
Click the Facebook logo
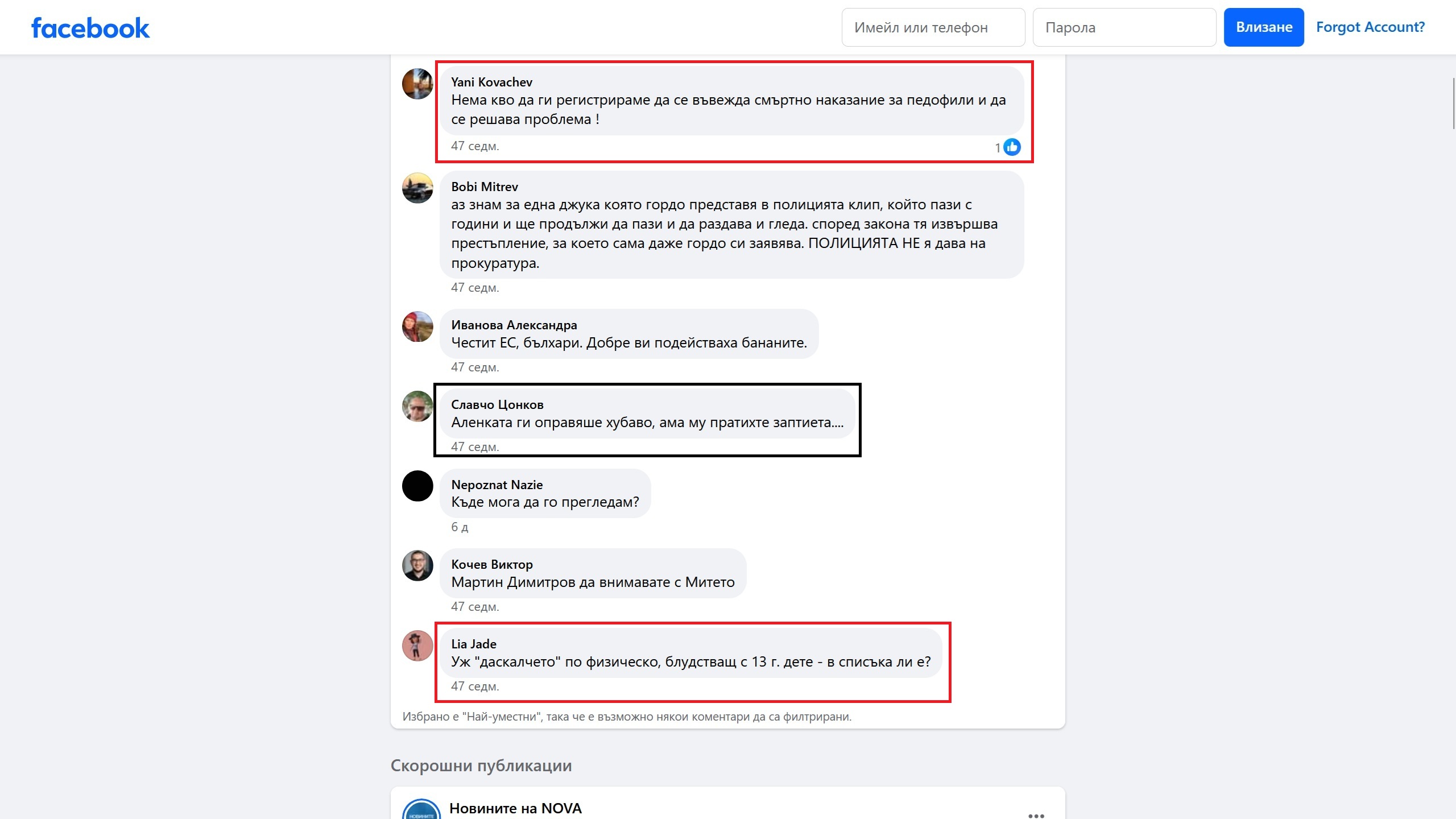[x=90, y=28]
